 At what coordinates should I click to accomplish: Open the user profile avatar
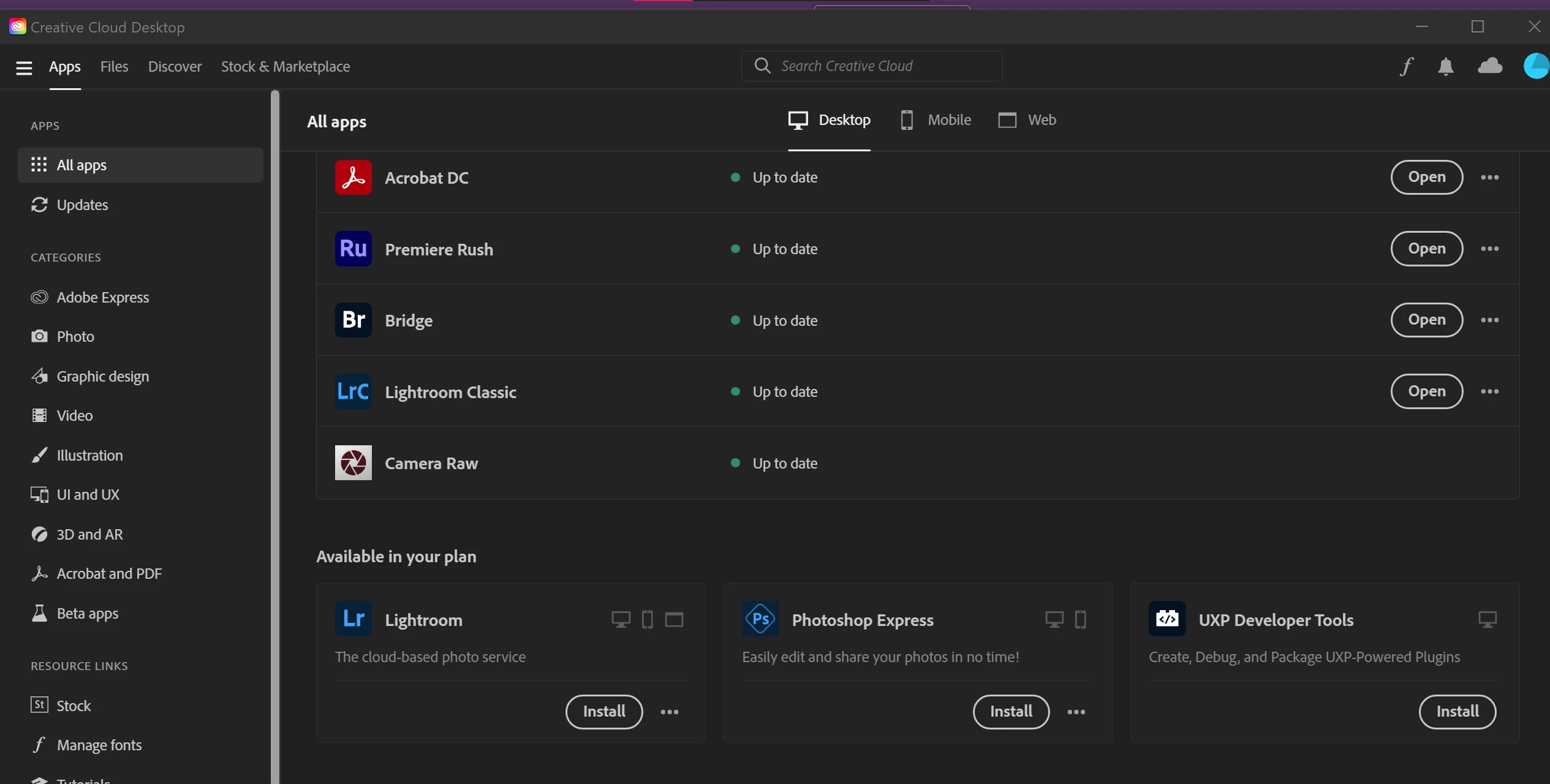coord(1535,66)
